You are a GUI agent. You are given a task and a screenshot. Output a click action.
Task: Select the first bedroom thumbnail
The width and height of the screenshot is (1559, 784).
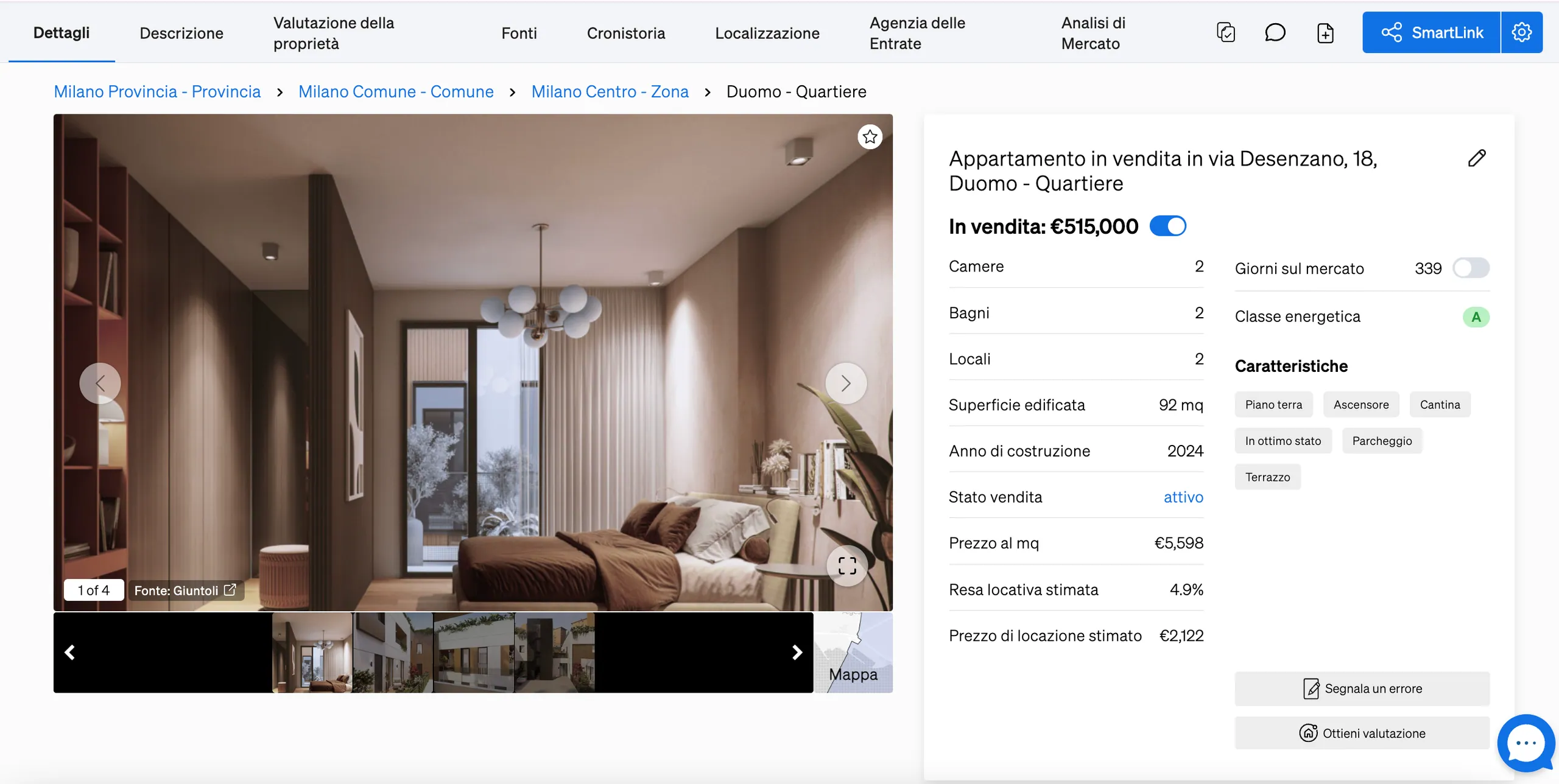click(x=312, y=653)
